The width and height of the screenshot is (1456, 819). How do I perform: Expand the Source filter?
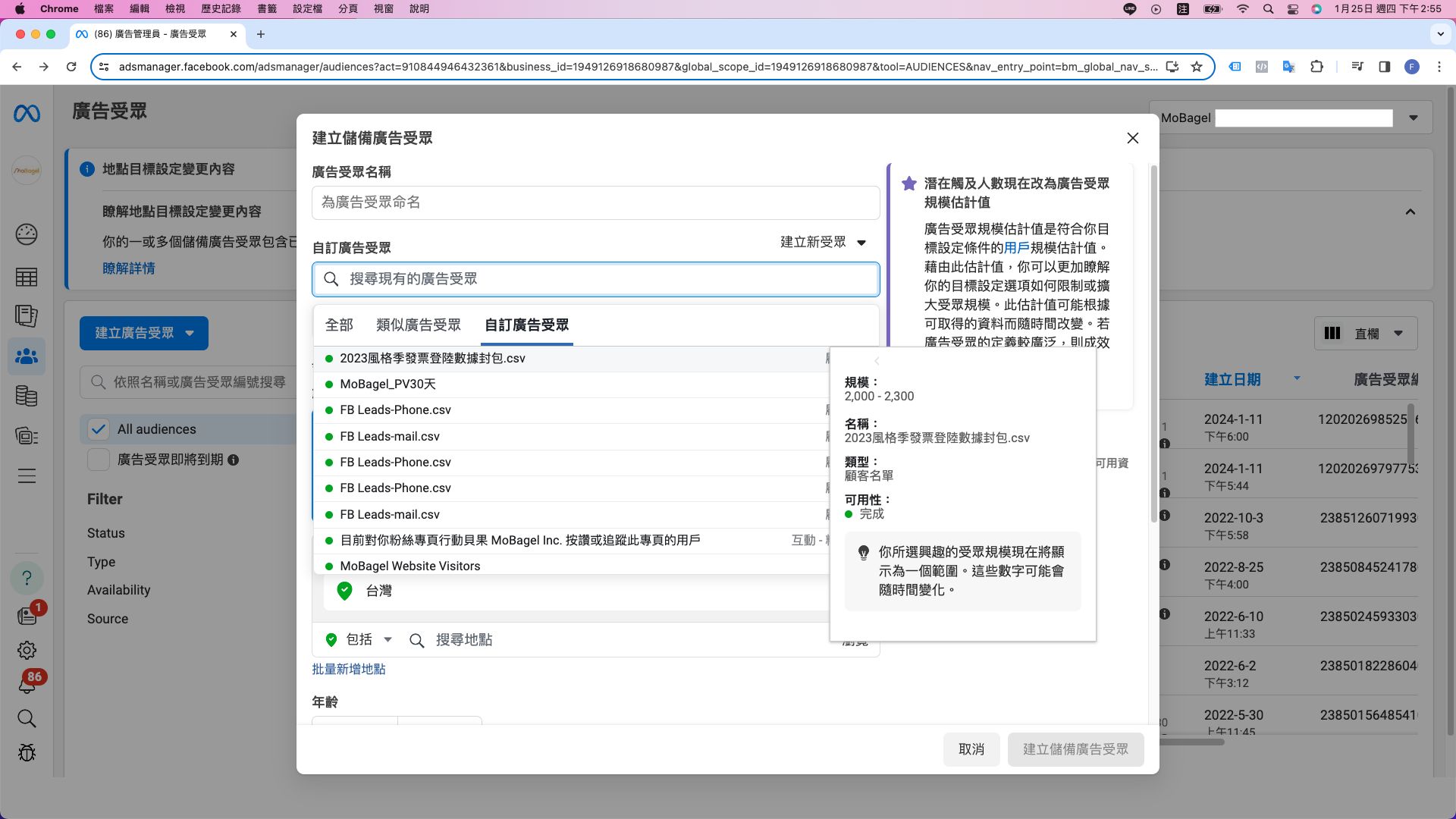108,619
